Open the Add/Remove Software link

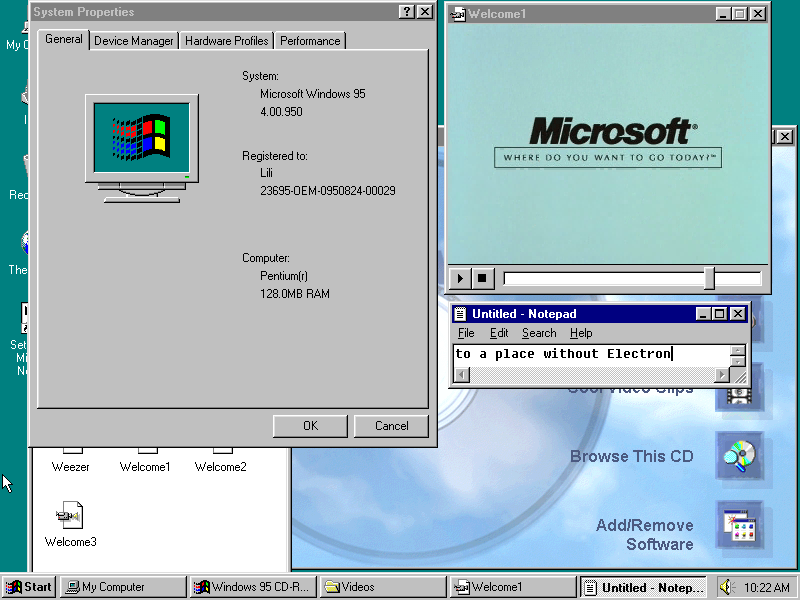tap(645, 535)
